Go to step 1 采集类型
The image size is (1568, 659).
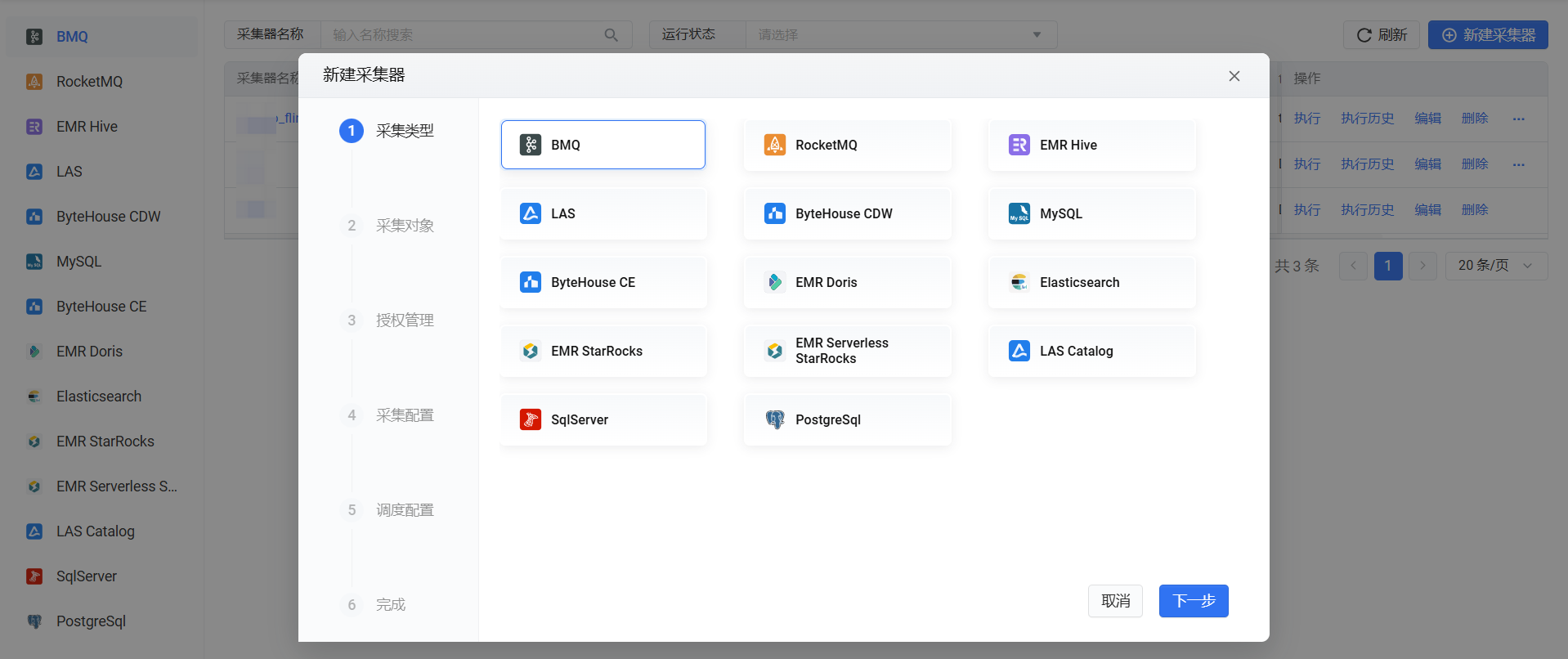[x=387, y=131]
